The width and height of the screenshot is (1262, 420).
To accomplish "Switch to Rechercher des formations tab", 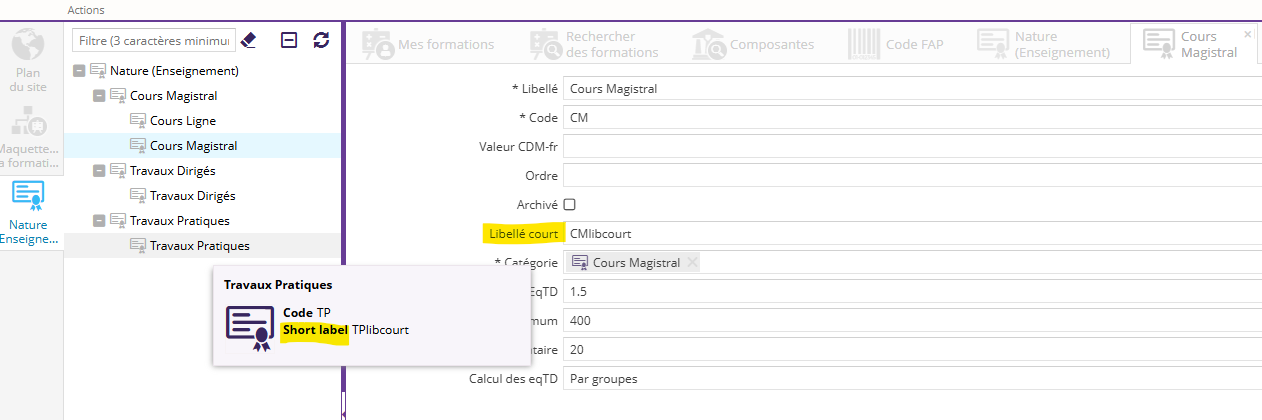I will (596, 44).
